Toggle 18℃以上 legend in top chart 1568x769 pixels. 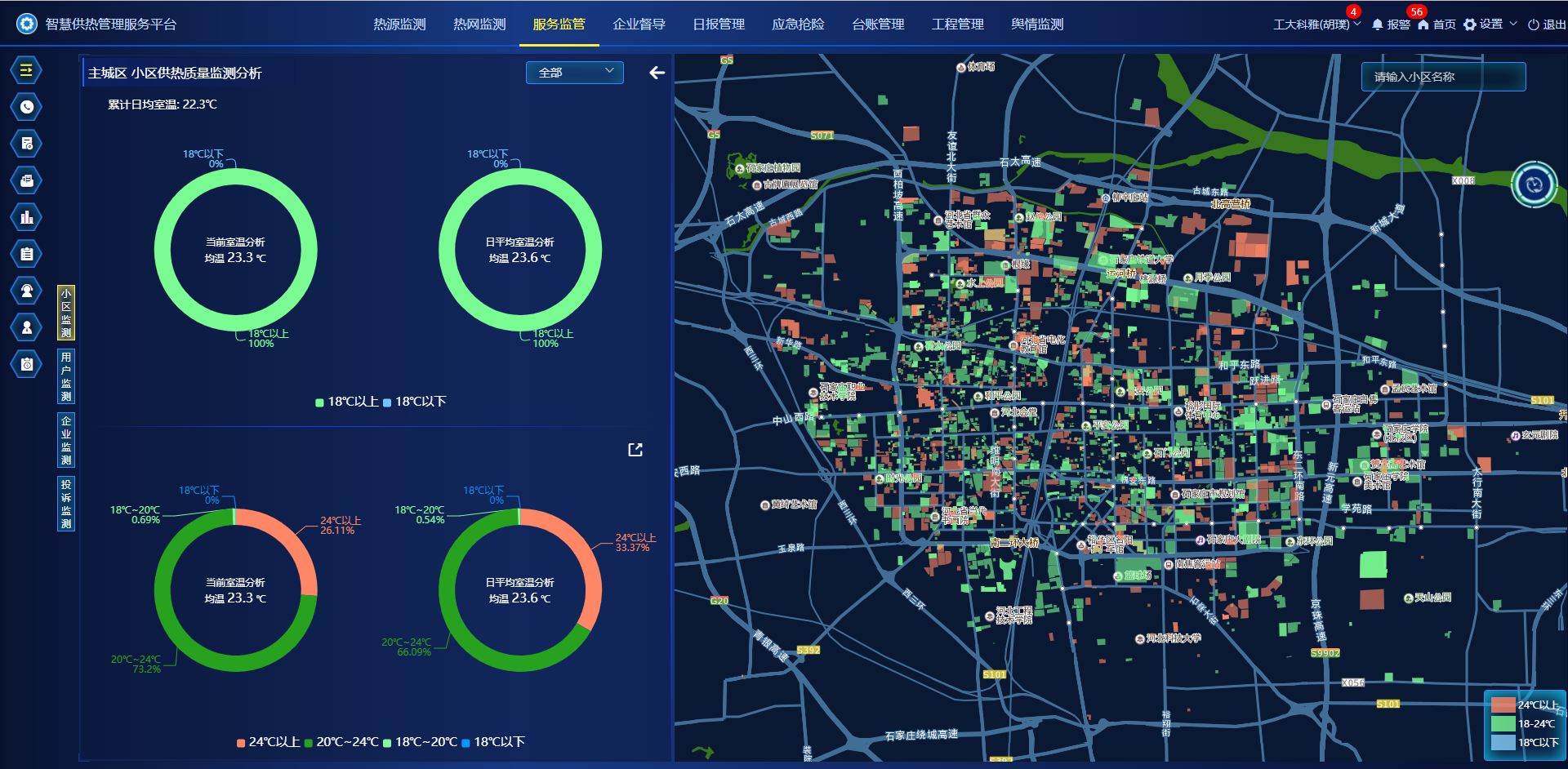pyautogui.click(x=347, y=402)
